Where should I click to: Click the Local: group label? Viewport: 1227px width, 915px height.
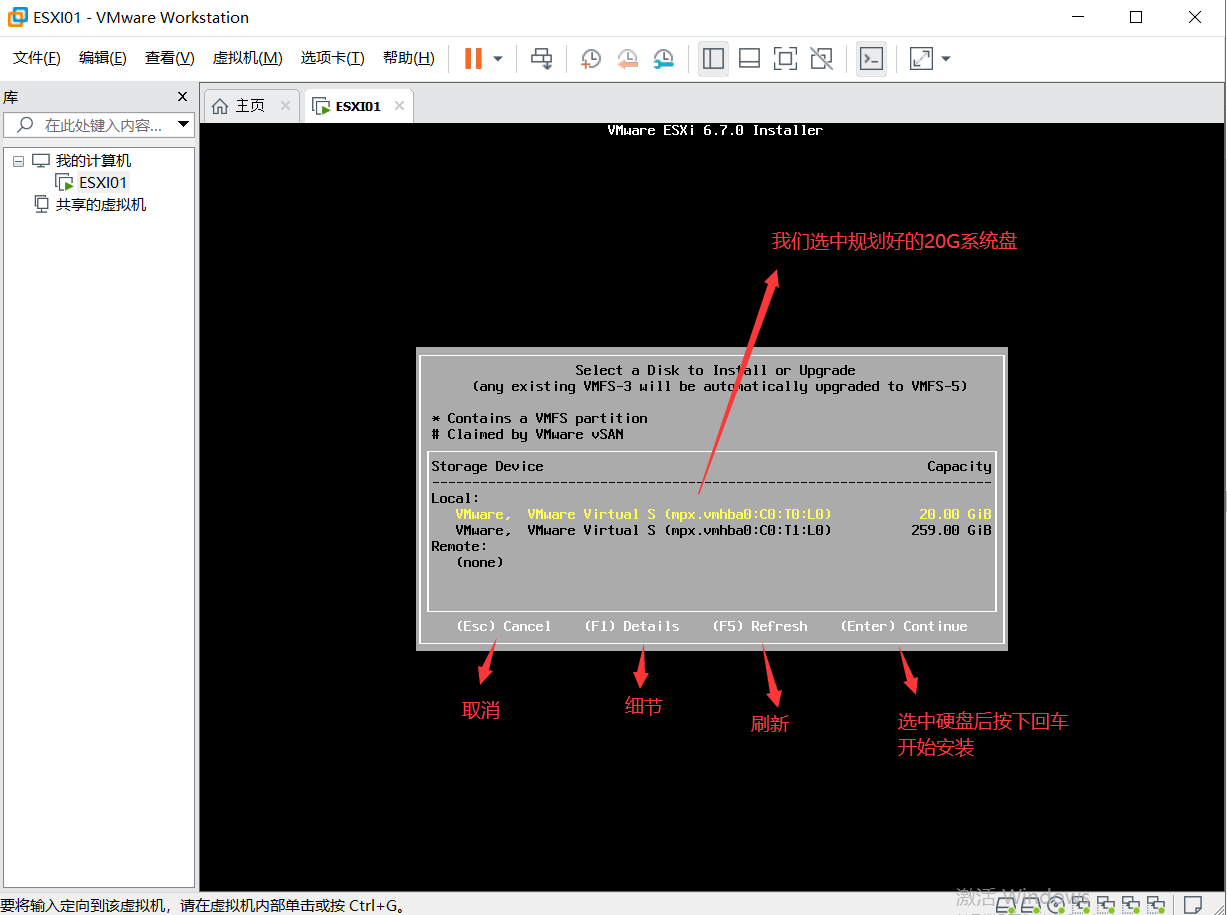[456, 498]
